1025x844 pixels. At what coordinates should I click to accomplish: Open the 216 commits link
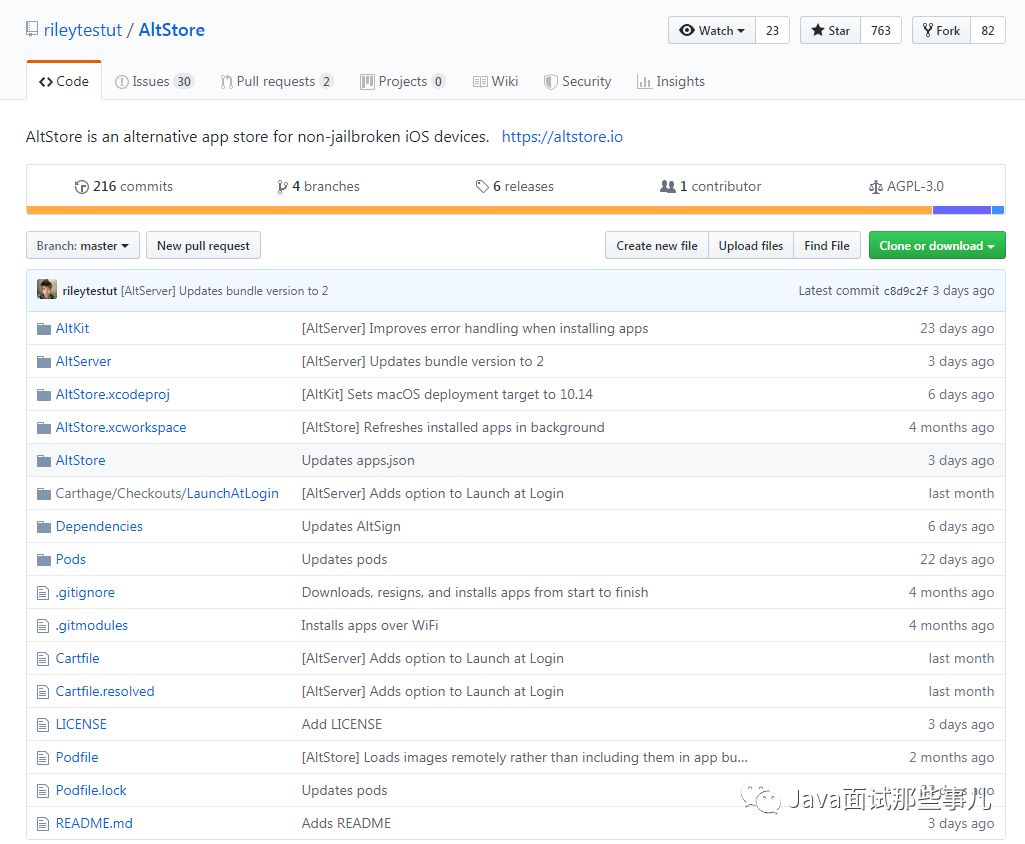pyautogui.click(x=124, y=186)
